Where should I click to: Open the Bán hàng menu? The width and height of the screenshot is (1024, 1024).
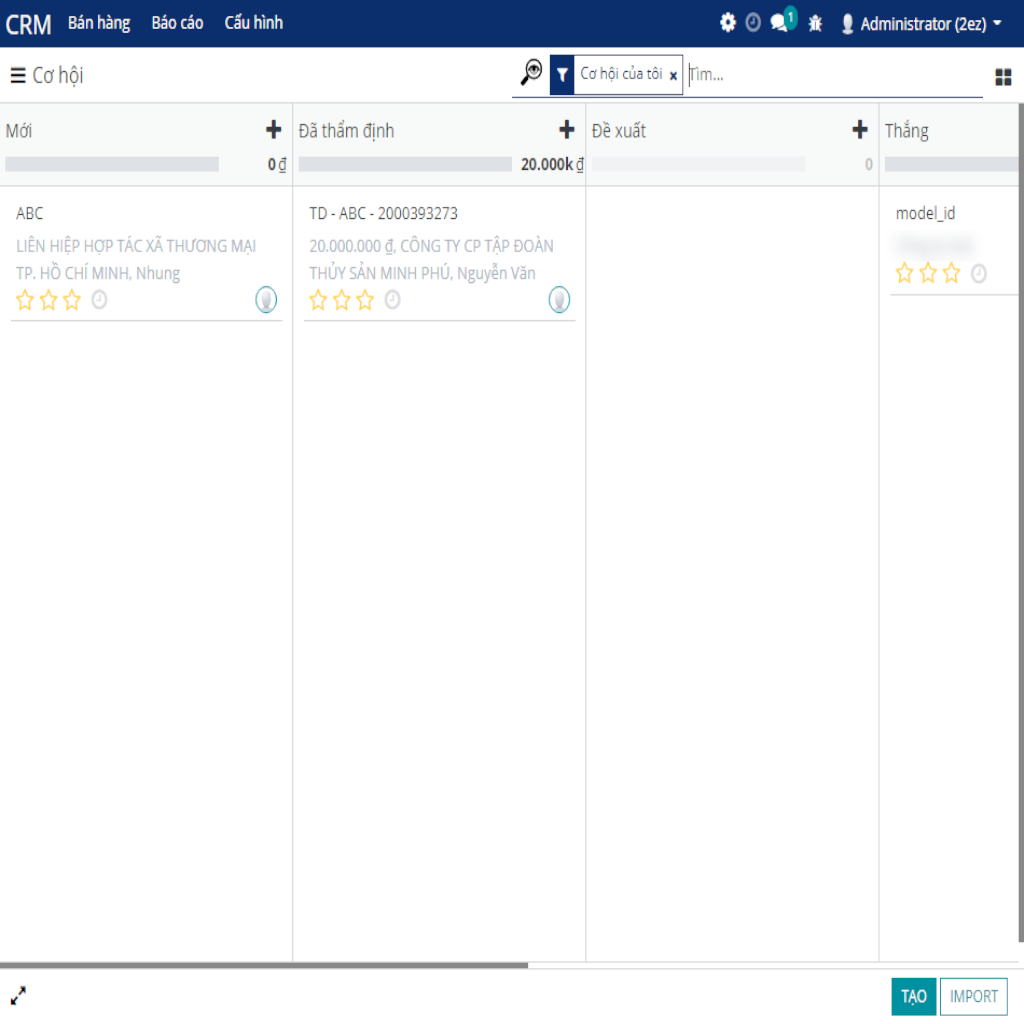click(99, 23)
